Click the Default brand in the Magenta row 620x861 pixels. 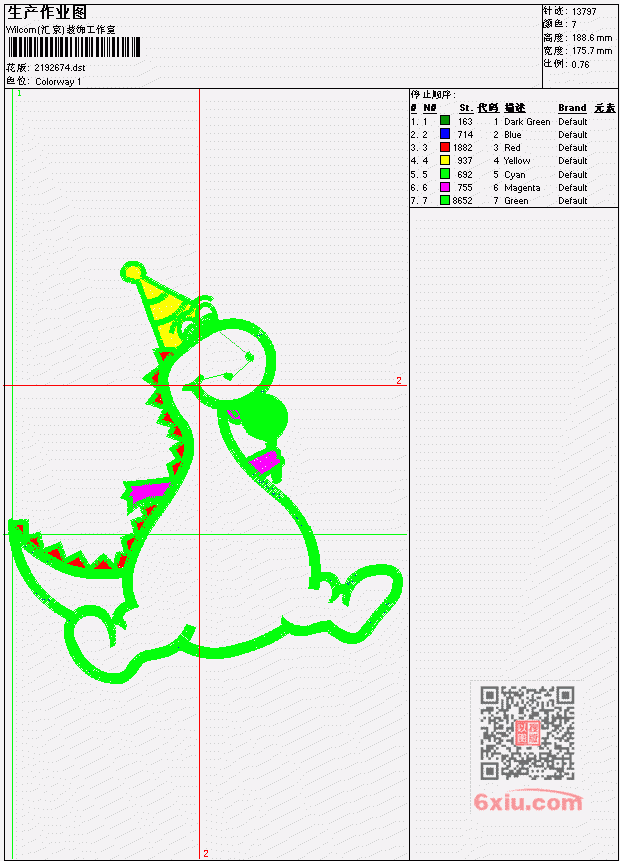(573, 188)
